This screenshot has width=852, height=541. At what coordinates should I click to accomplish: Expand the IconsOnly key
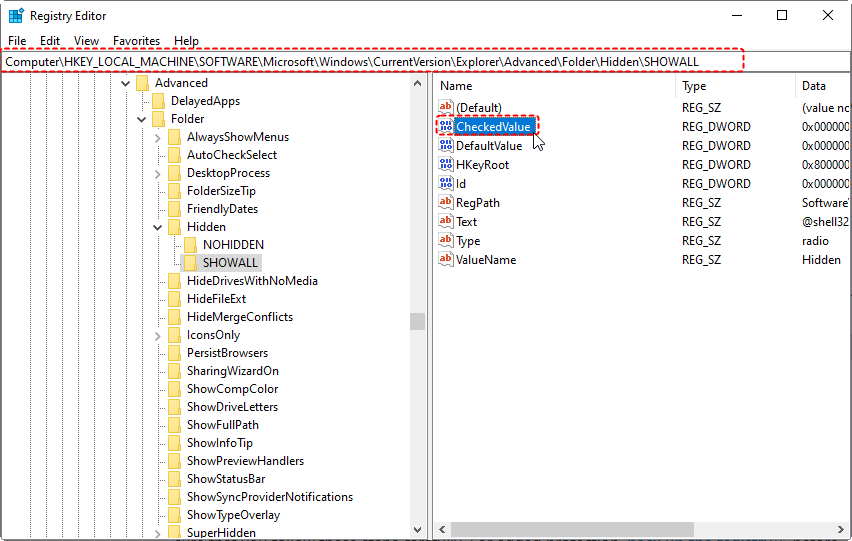coord(158,335)
